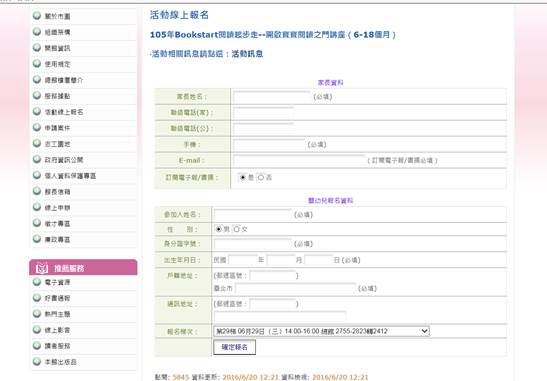
Task: Open the 志工園地 sidebar item
Action: [57, 144]
